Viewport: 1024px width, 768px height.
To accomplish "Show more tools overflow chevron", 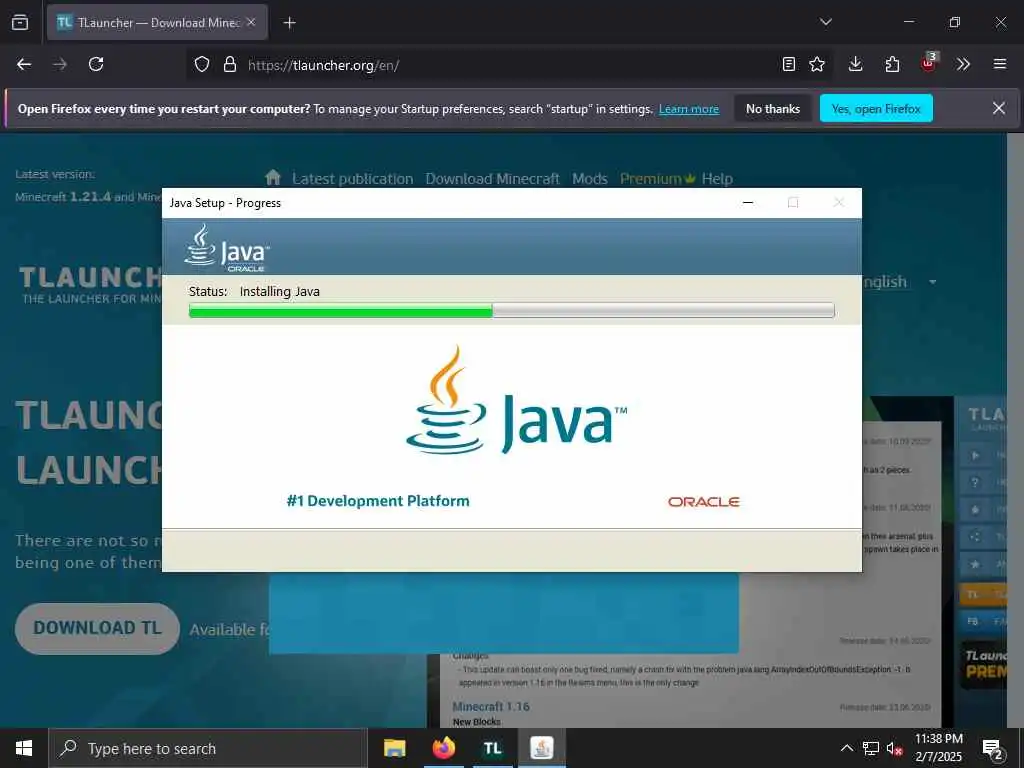I will (x=963, y=64).
